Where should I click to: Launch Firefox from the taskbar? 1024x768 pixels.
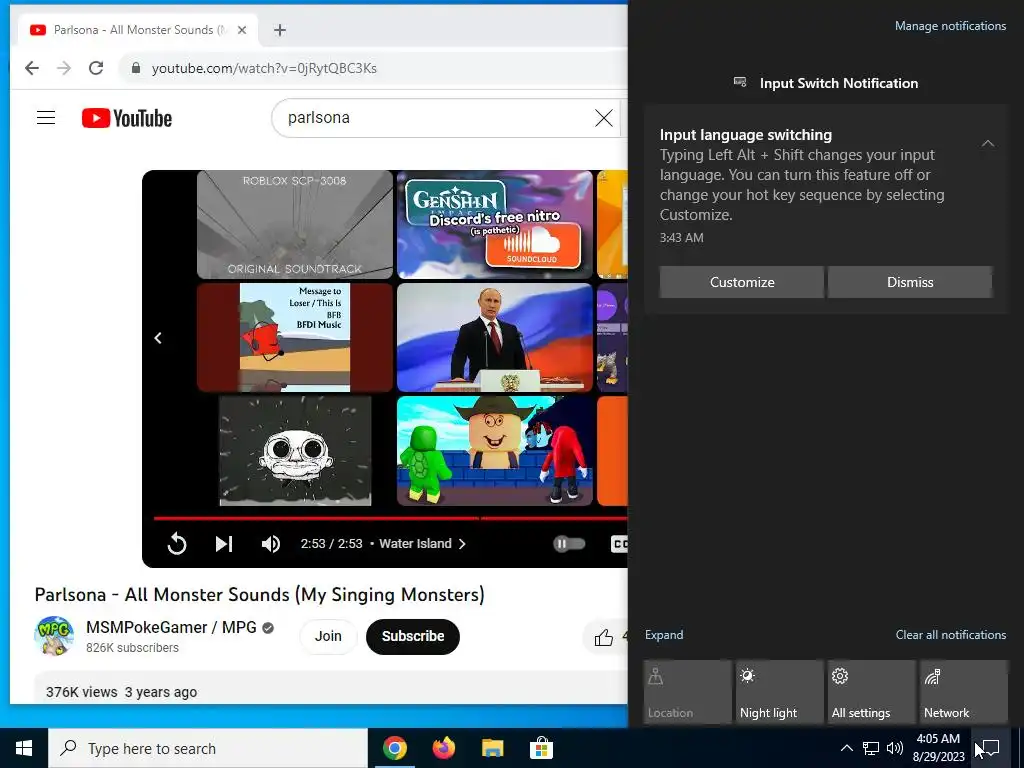[443, 748]
